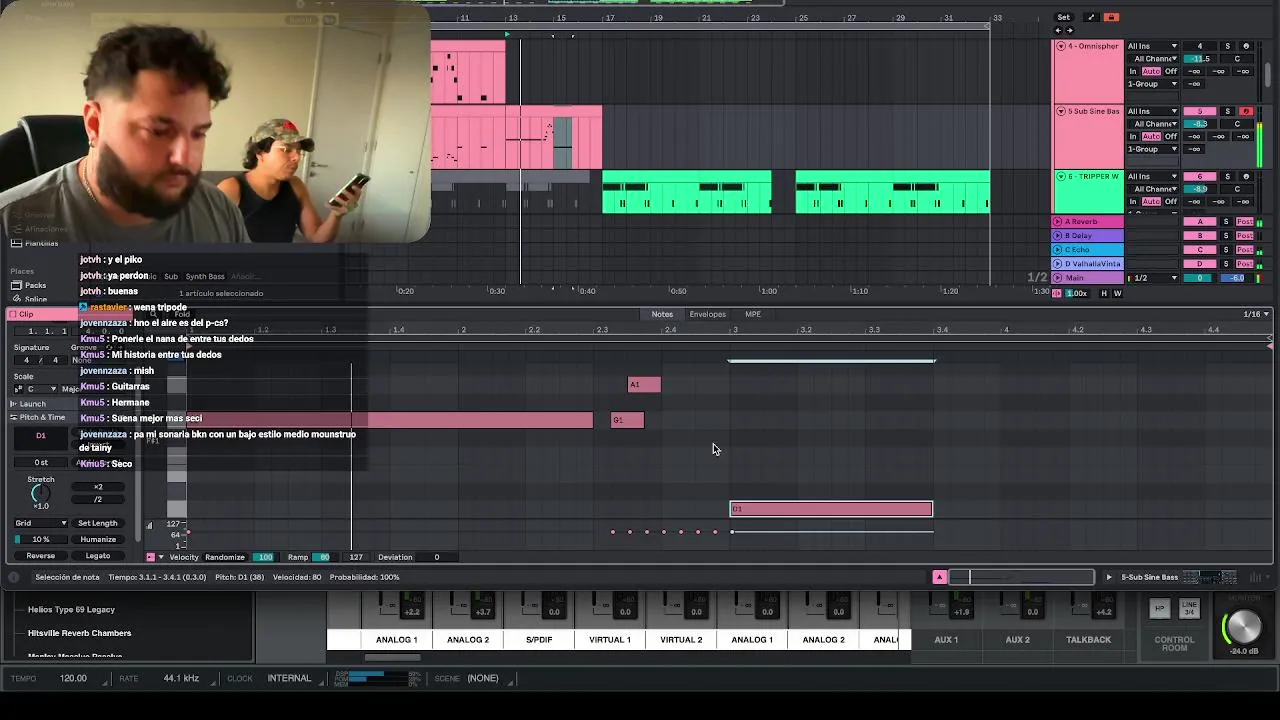Set Sub Sine Bas monitor to Off
The width and height of the screenshot is (1280, 720).
click(x=1171, y=136)
